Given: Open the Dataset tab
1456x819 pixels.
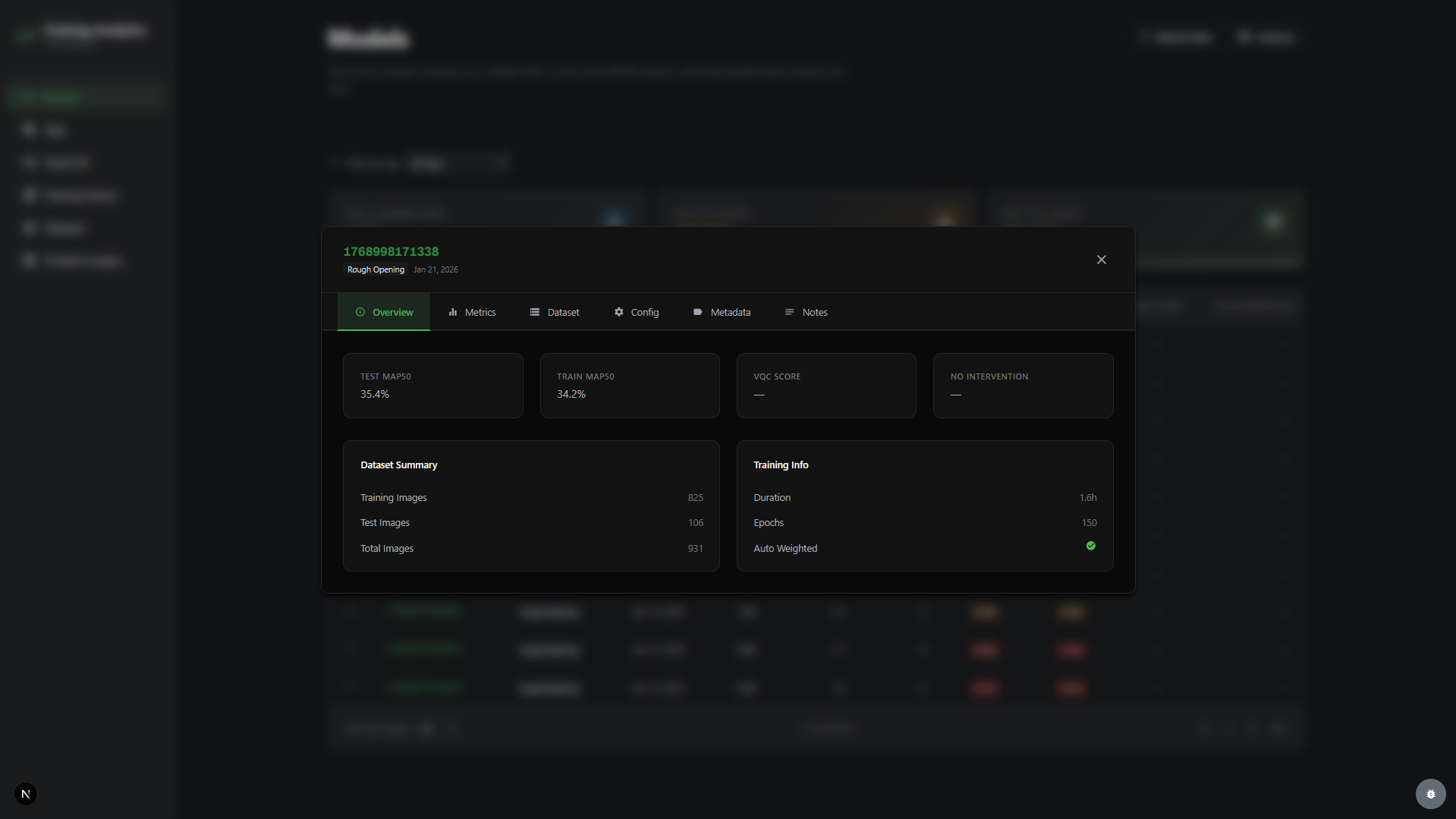Looking at the screenshot, I should pyautogui.click(x=555, y=312).
